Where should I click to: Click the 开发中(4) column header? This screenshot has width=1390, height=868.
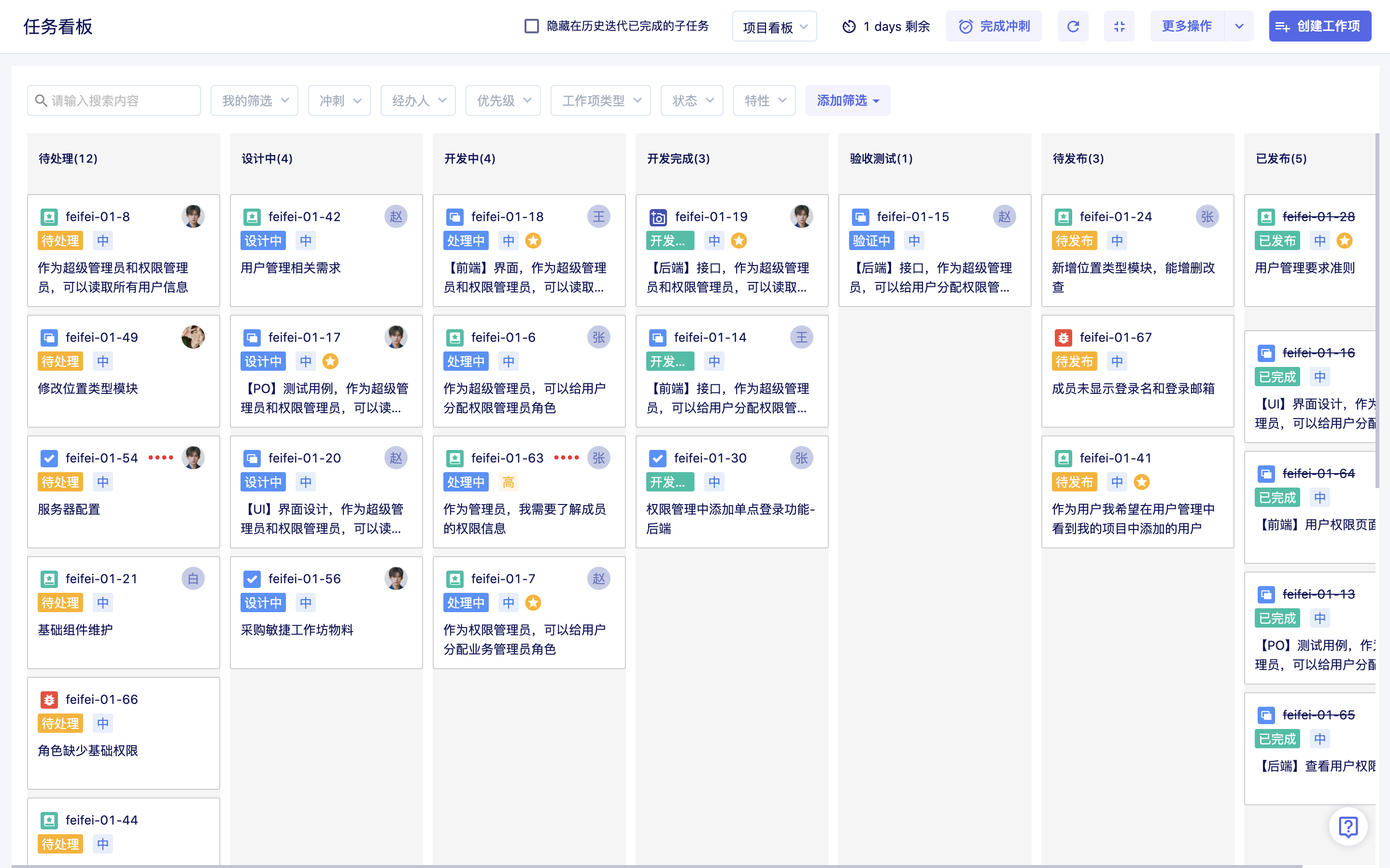pyautogui.click(x=469, y=159)
